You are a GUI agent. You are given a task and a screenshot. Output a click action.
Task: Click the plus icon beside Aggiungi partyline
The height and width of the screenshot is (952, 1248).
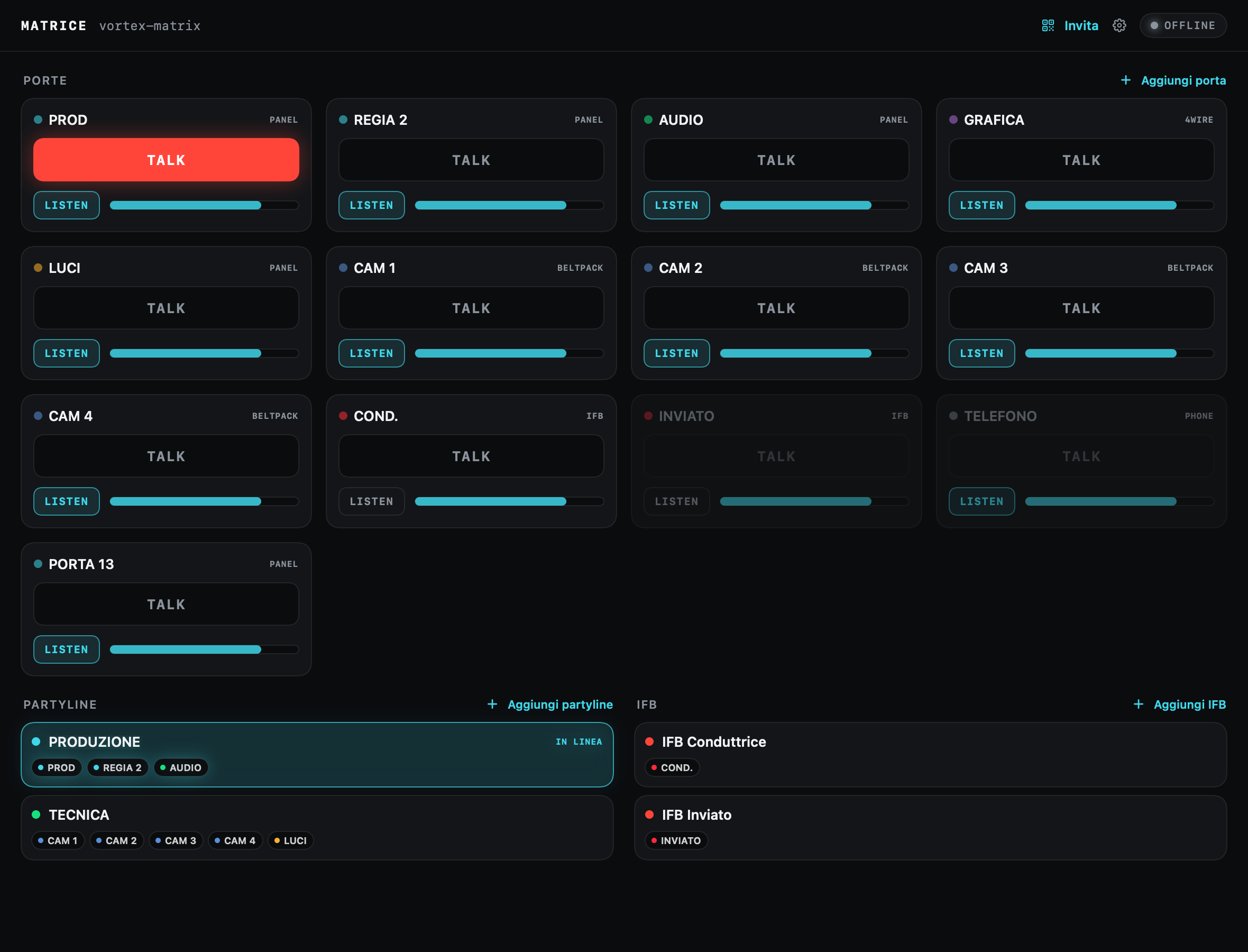[x=492, y=704]
